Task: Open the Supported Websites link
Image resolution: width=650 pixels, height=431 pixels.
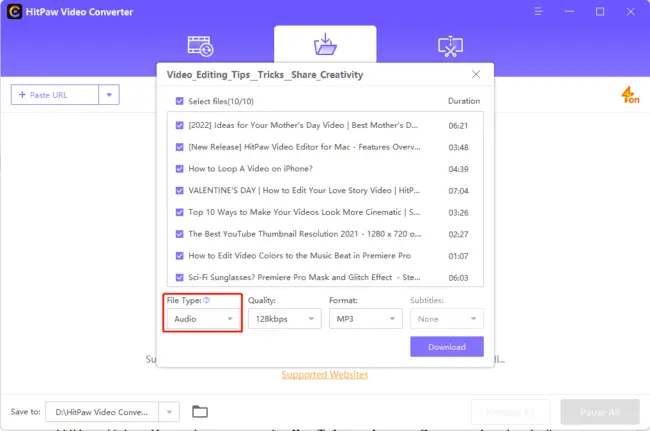Action: 325,375
